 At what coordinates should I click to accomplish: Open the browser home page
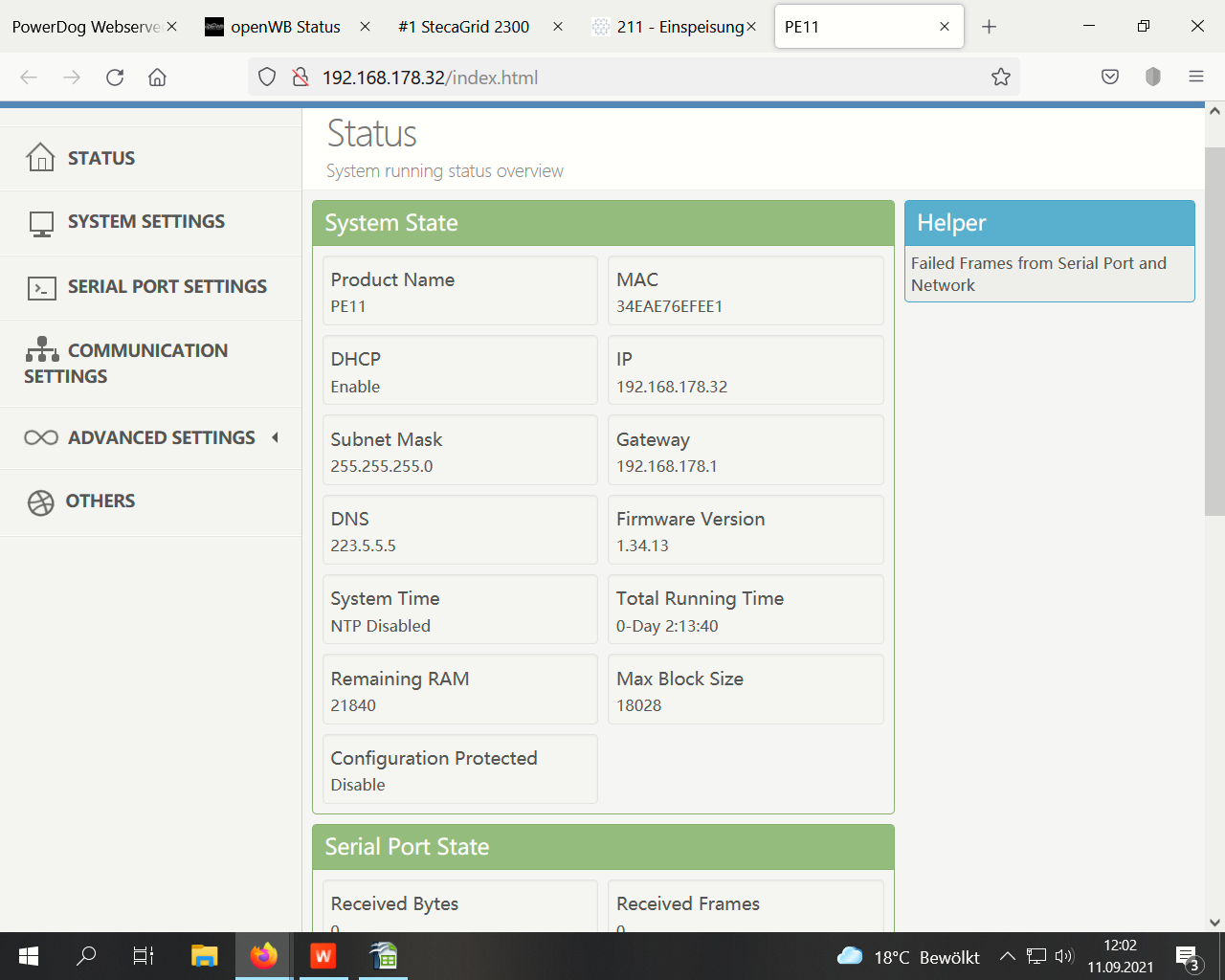(158, 78)
